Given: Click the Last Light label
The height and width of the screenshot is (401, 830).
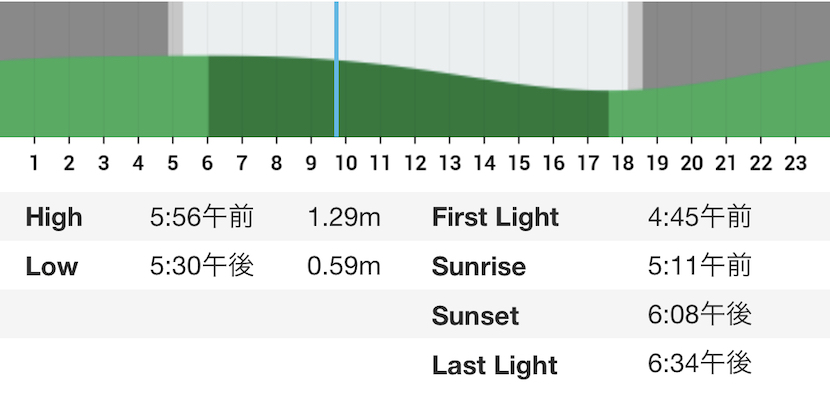Looking at the screenshot, I should tap(495, 365).
